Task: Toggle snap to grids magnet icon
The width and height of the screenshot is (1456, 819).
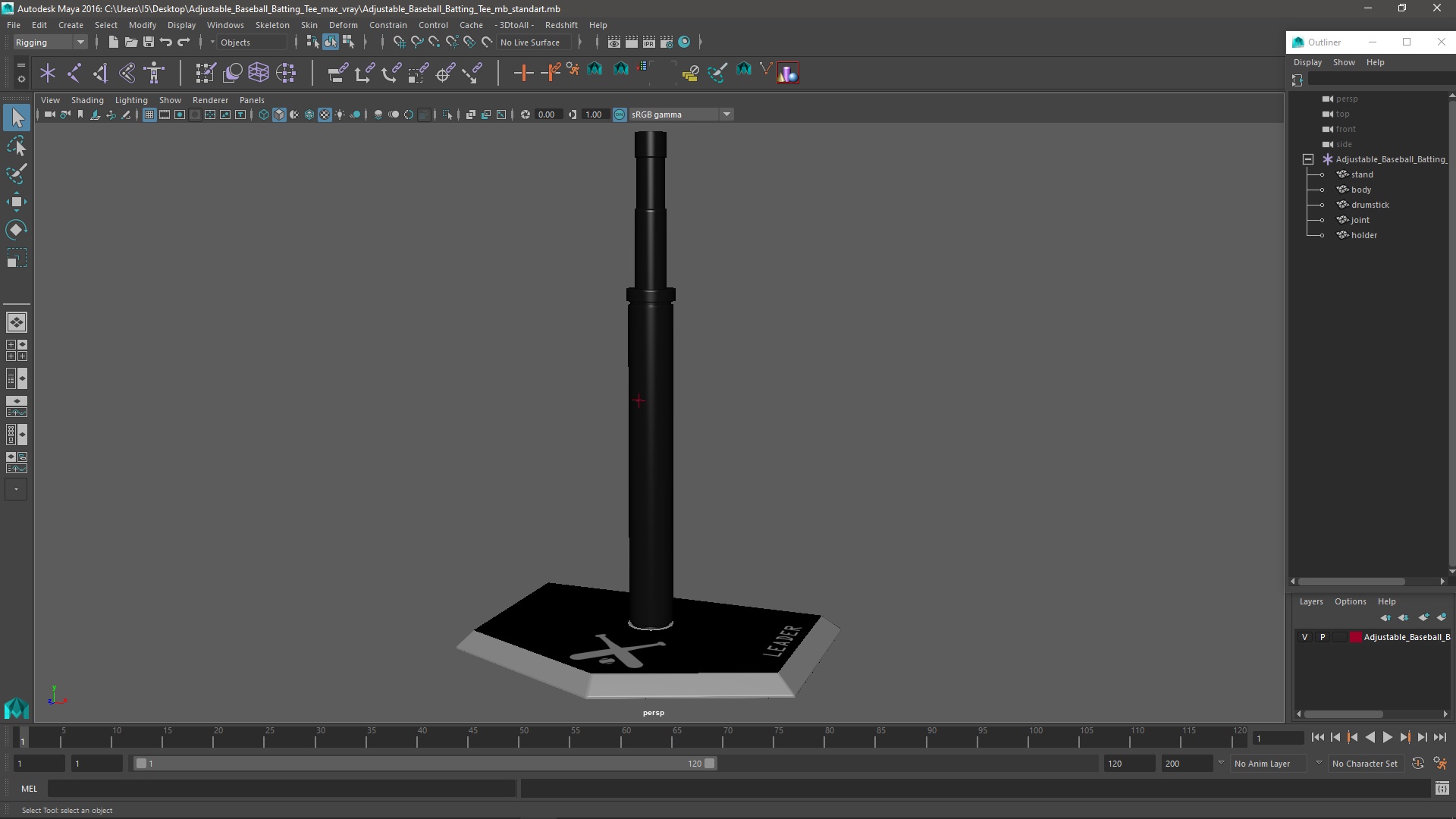Action: [x=400, y=42]
